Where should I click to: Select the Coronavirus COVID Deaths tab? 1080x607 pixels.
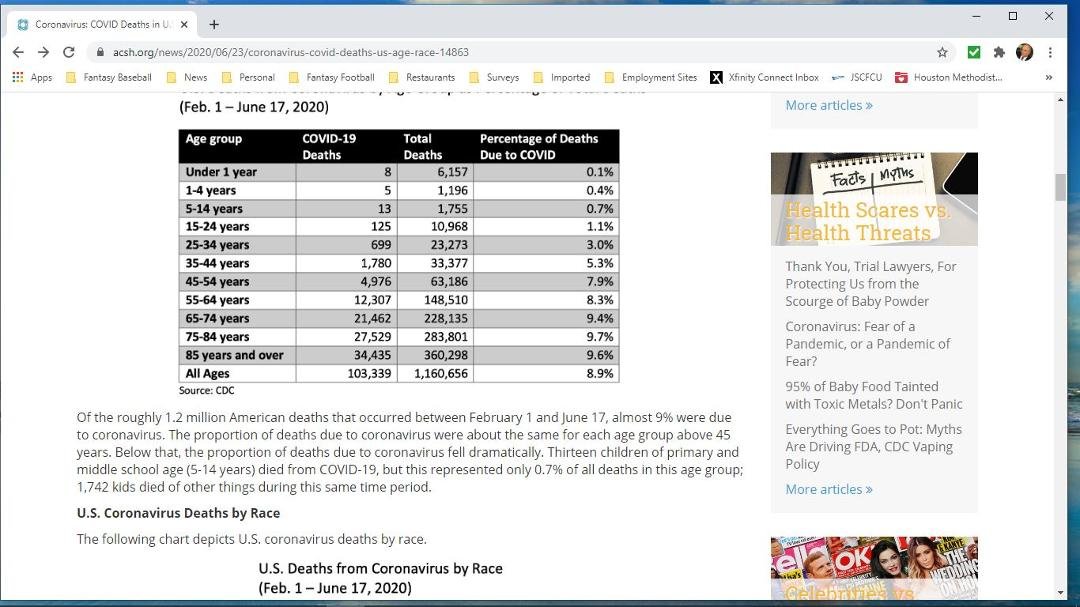click(x=102, y=25)
